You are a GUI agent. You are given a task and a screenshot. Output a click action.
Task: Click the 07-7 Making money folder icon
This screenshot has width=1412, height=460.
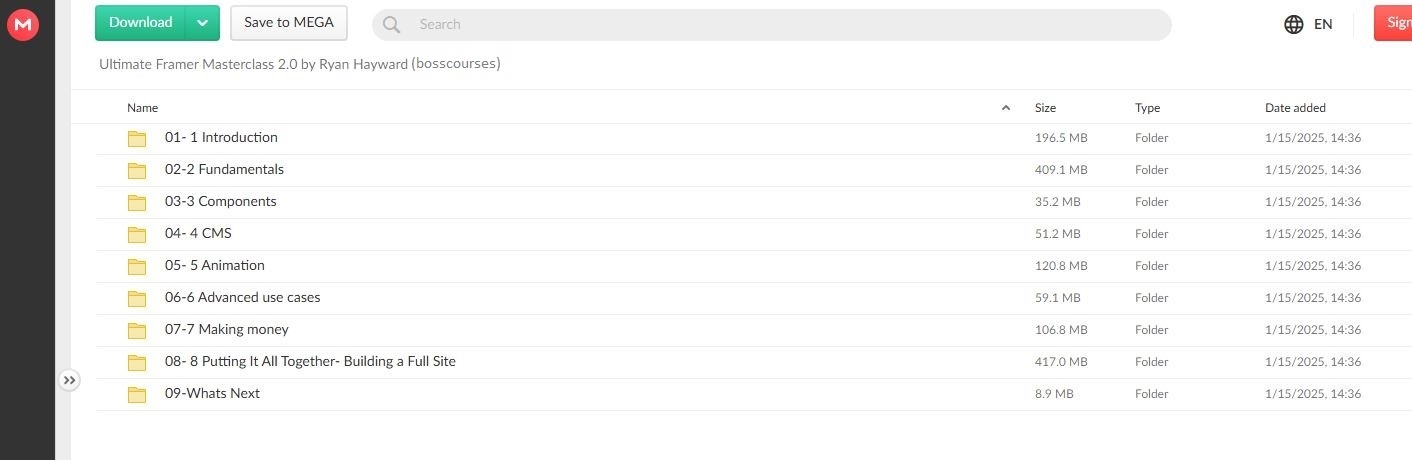pos(137,330)
